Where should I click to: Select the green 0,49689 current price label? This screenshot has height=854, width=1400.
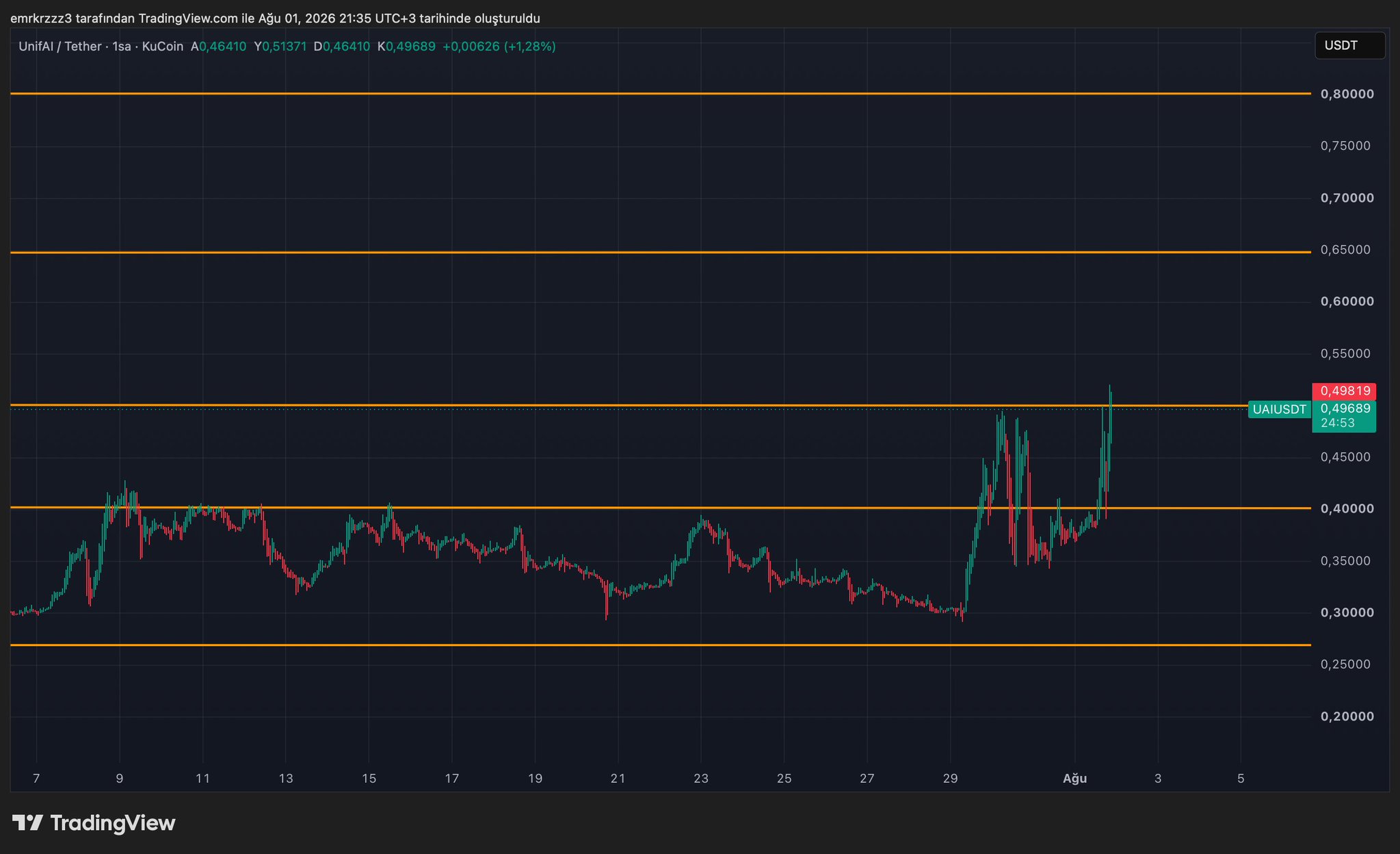click(1344, 409)
